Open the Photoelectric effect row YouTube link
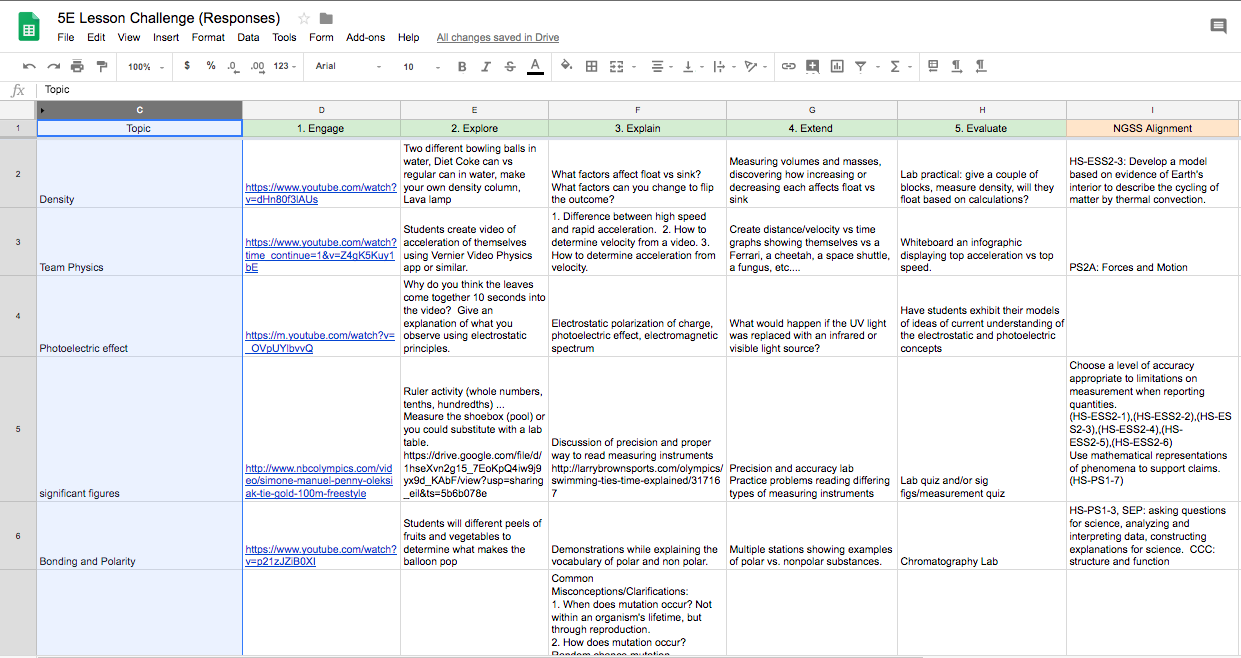Image resolution: width=1241 pixels, height=658 pixels. click(x=320, y=342)
